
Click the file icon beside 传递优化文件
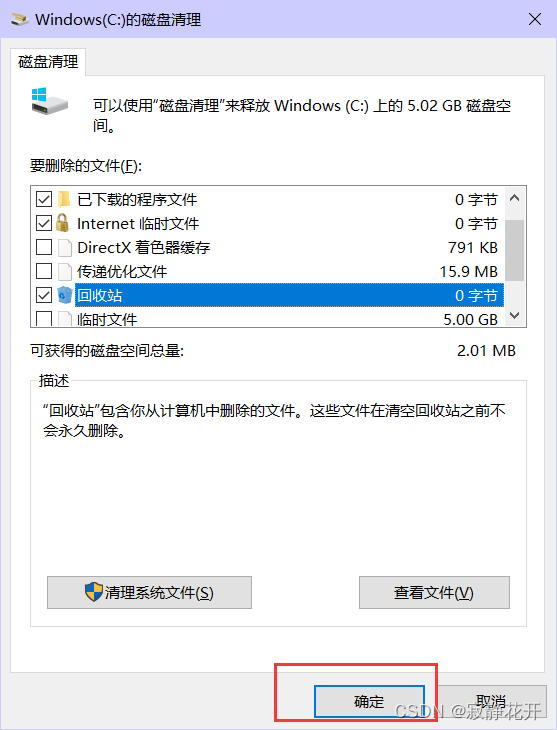(65, 271)
